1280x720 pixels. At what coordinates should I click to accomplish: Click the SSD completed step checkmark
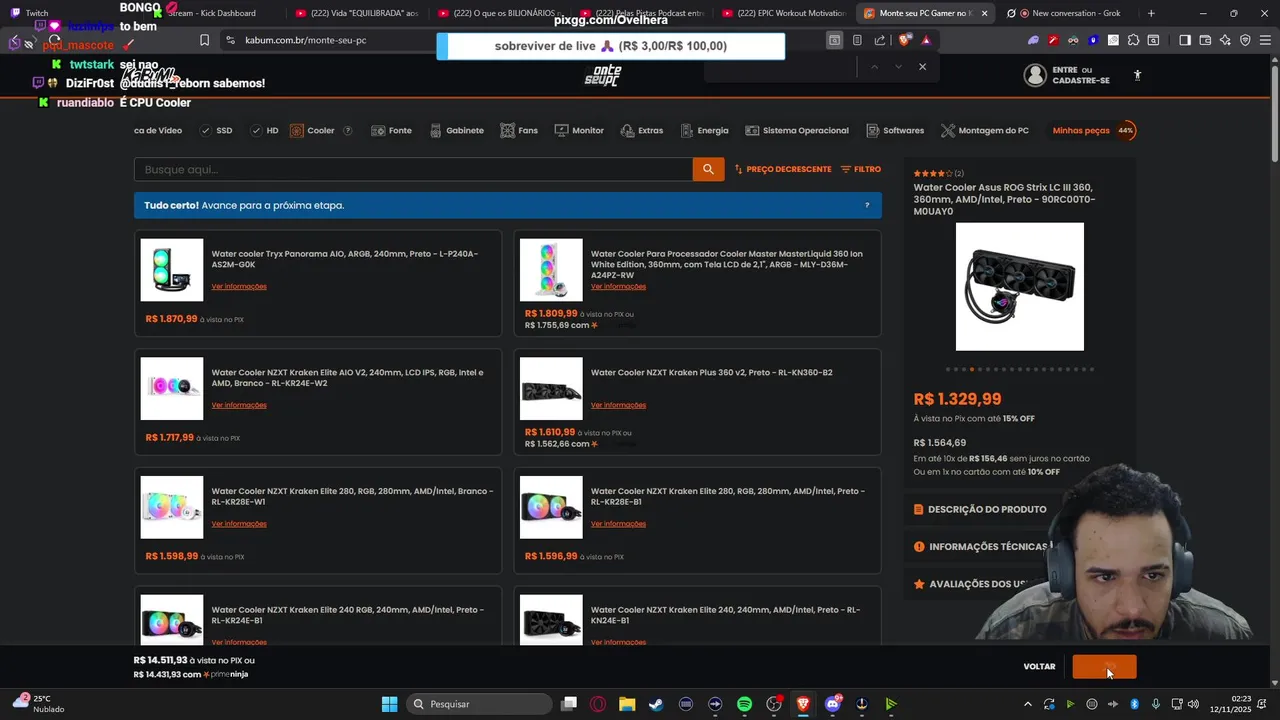[206, 131]
